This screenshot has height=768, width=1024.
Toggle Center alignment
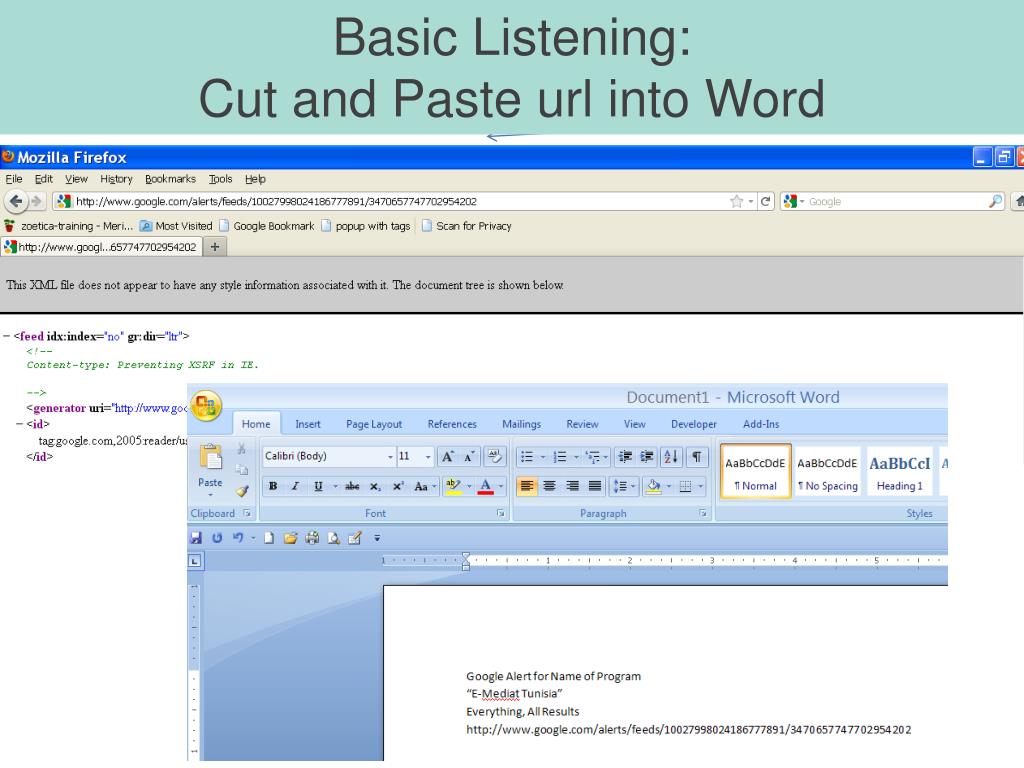tap(550, 487)
